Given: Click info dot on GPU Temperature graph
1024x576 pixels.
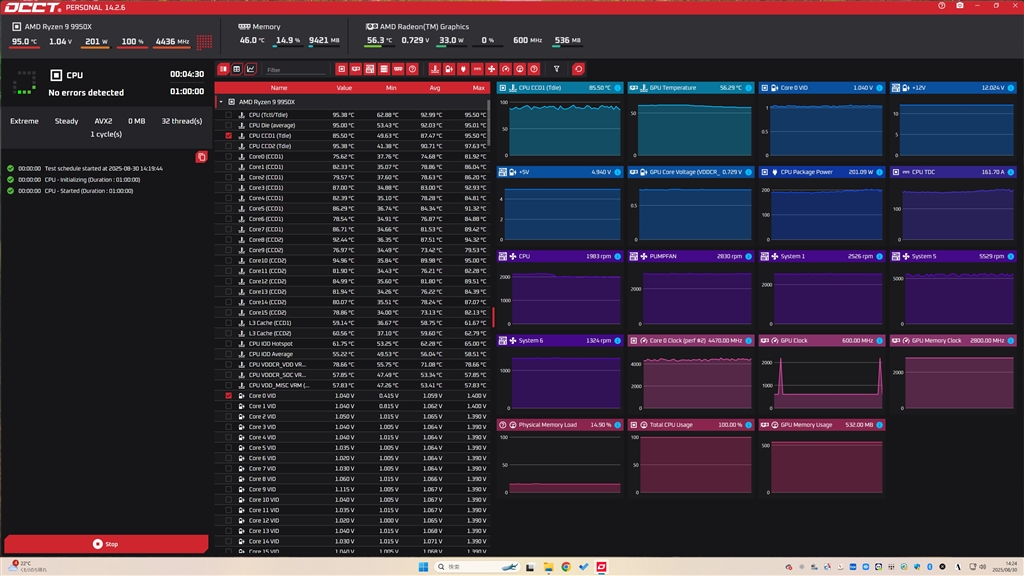Looking at the screenshot, I should click(748, 88).
